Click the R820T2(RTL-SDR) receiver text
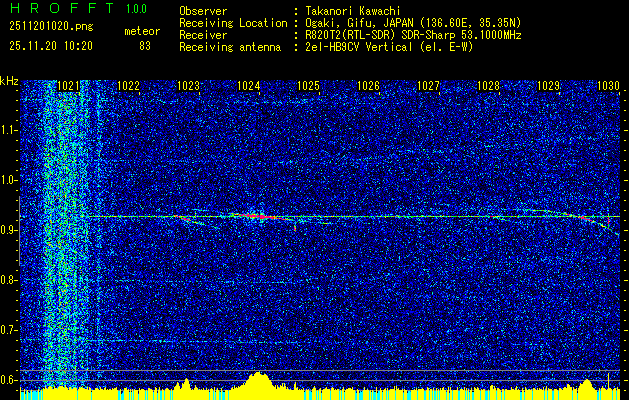 pyautogui.click(x=413, y=35)
